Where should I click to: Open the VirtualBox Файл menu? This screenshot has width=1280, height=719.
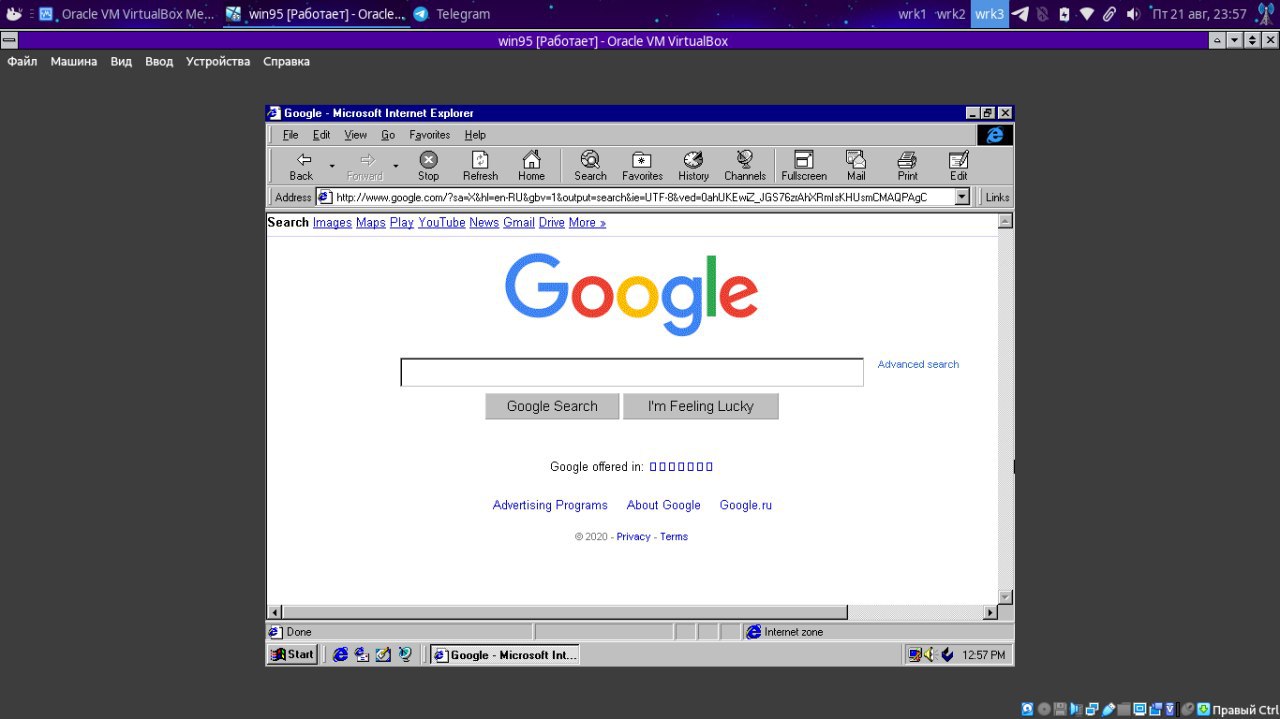point(22,61)
